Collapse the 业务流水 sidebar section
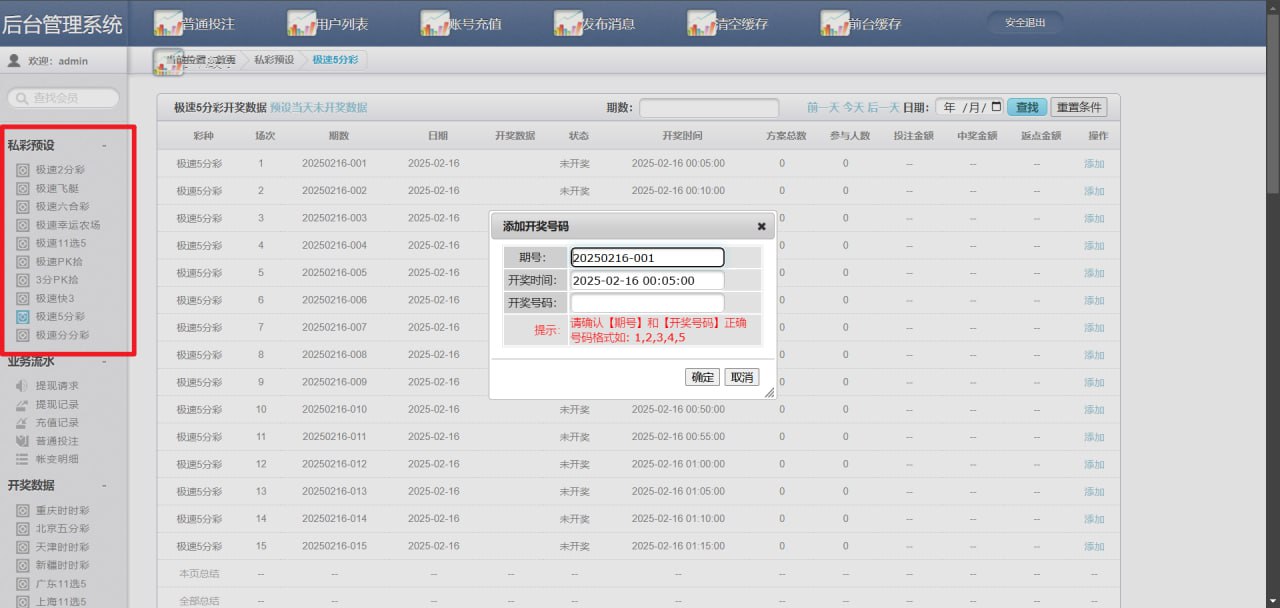1280x608 pixels. pos(104,362)
